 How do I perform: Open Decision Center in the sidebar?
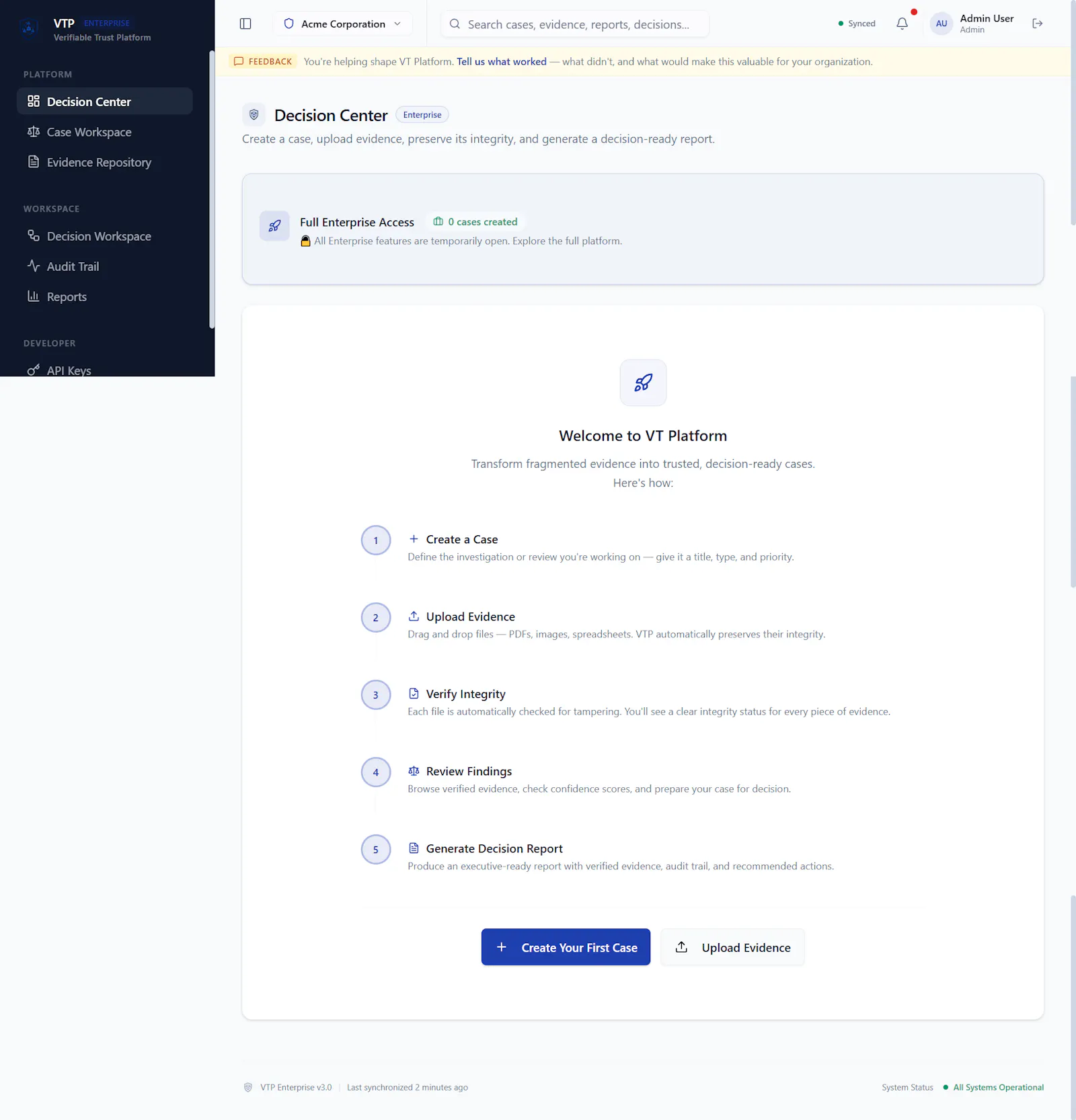coord(105,102)
